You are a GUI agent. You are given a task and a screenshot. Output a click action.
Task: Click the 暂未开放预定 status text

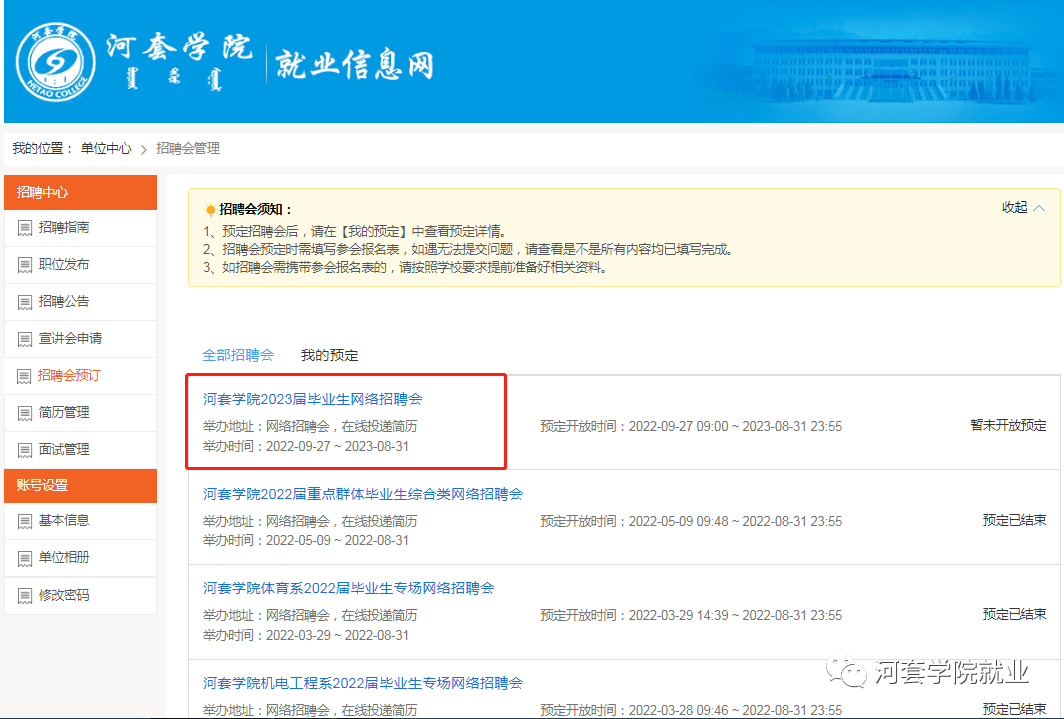[x=1008, y=426]
